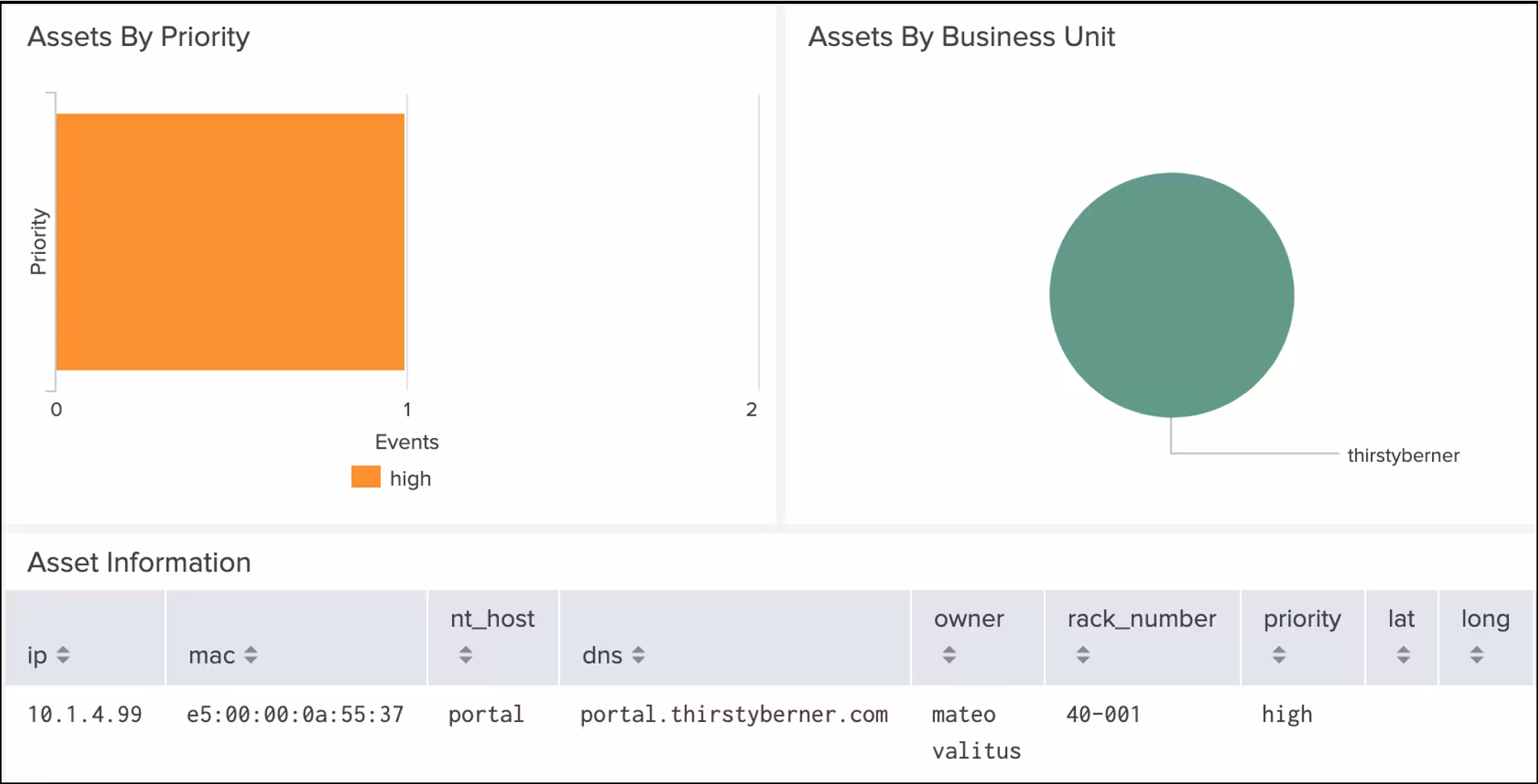Sort priority column via arrow icon
Image resolution: width=1538 pixels, height=784 pixels.
tap(1279, 654)
